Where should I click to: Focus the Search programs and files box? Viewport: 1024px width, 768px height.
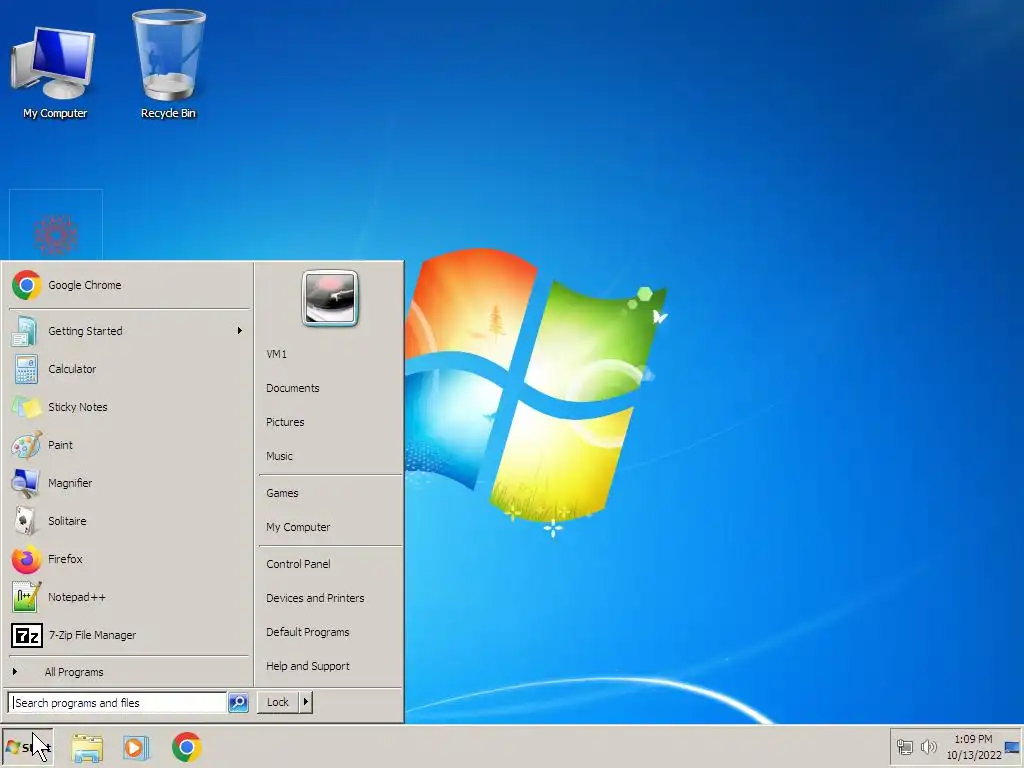click(x=118, y=703)
